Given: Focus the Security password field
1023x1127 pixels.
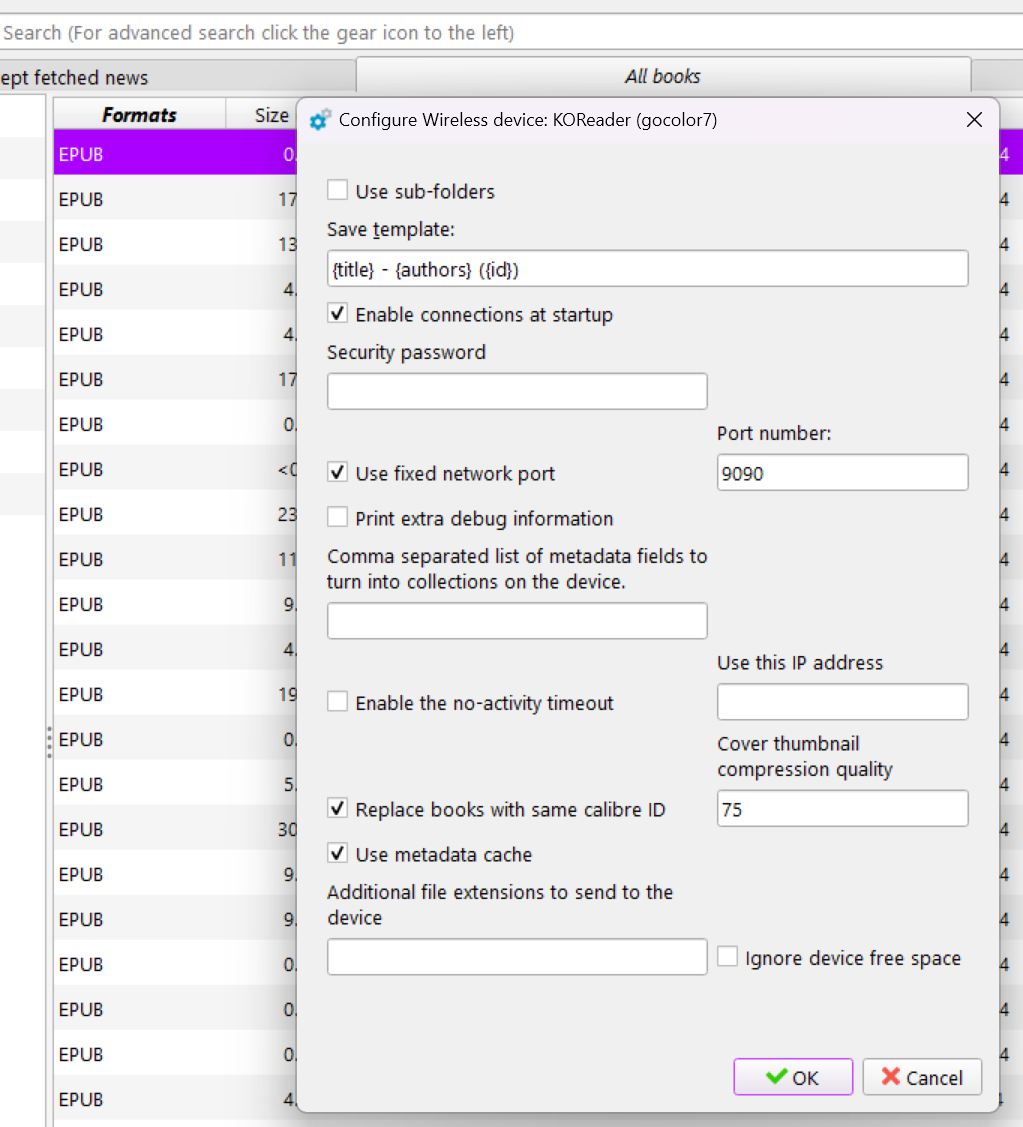Looking at the screenshot, I should click(x=517, y=391).
